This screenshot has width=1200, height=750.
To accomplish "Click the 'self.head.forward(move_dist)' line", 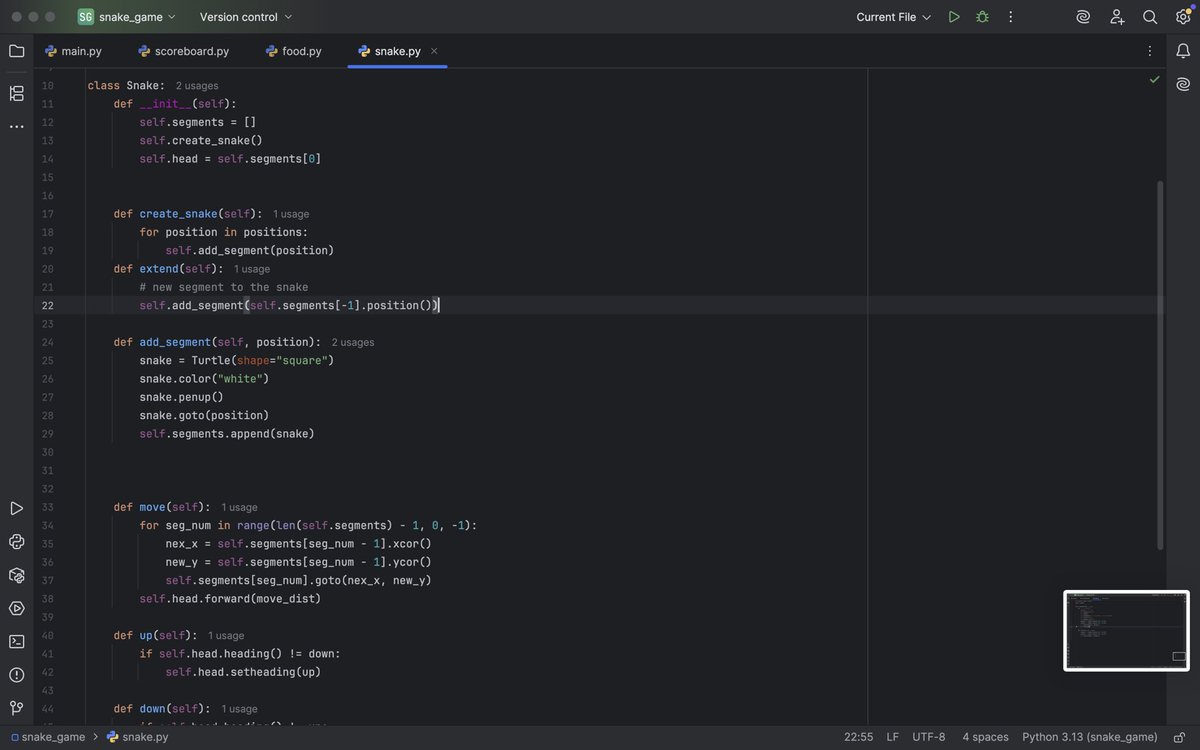I will (x=230, y=599).
